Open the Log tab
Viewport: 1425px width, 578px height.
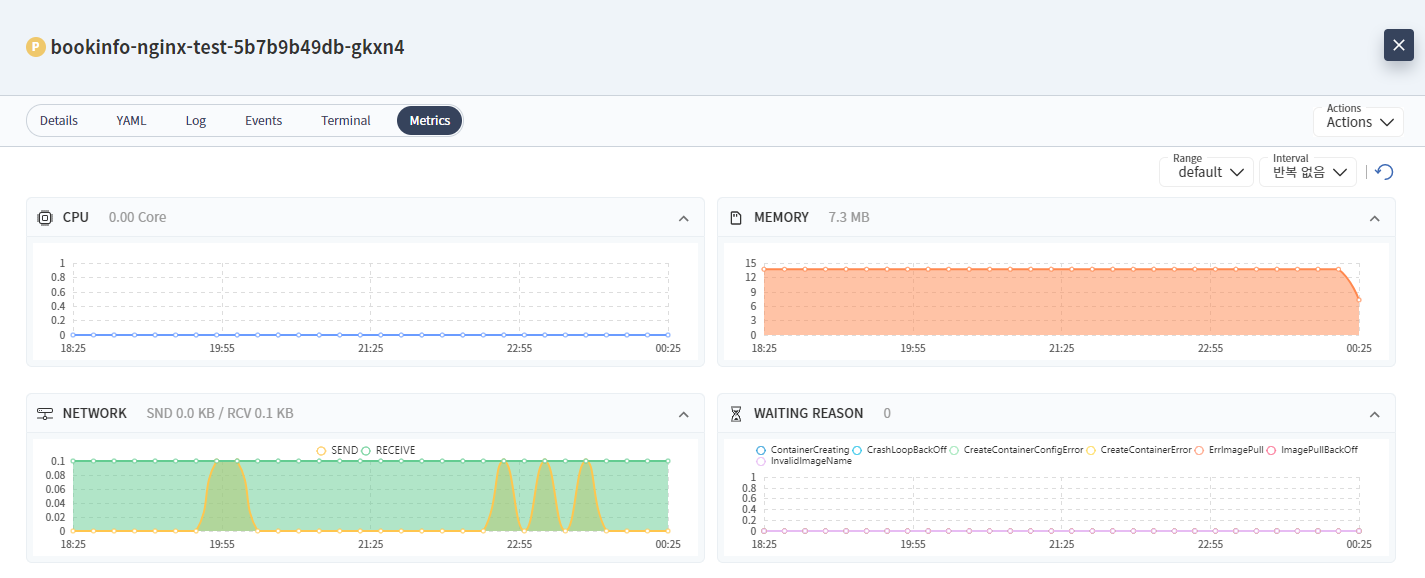(x=196, y=120)
